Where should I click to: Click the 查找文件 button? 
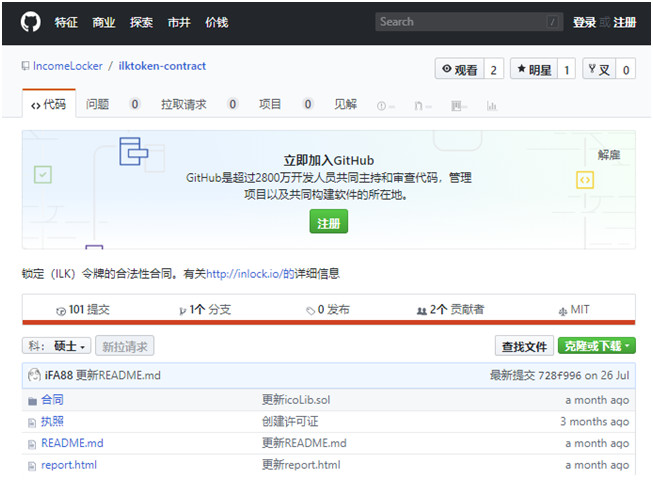pos(524,346)
